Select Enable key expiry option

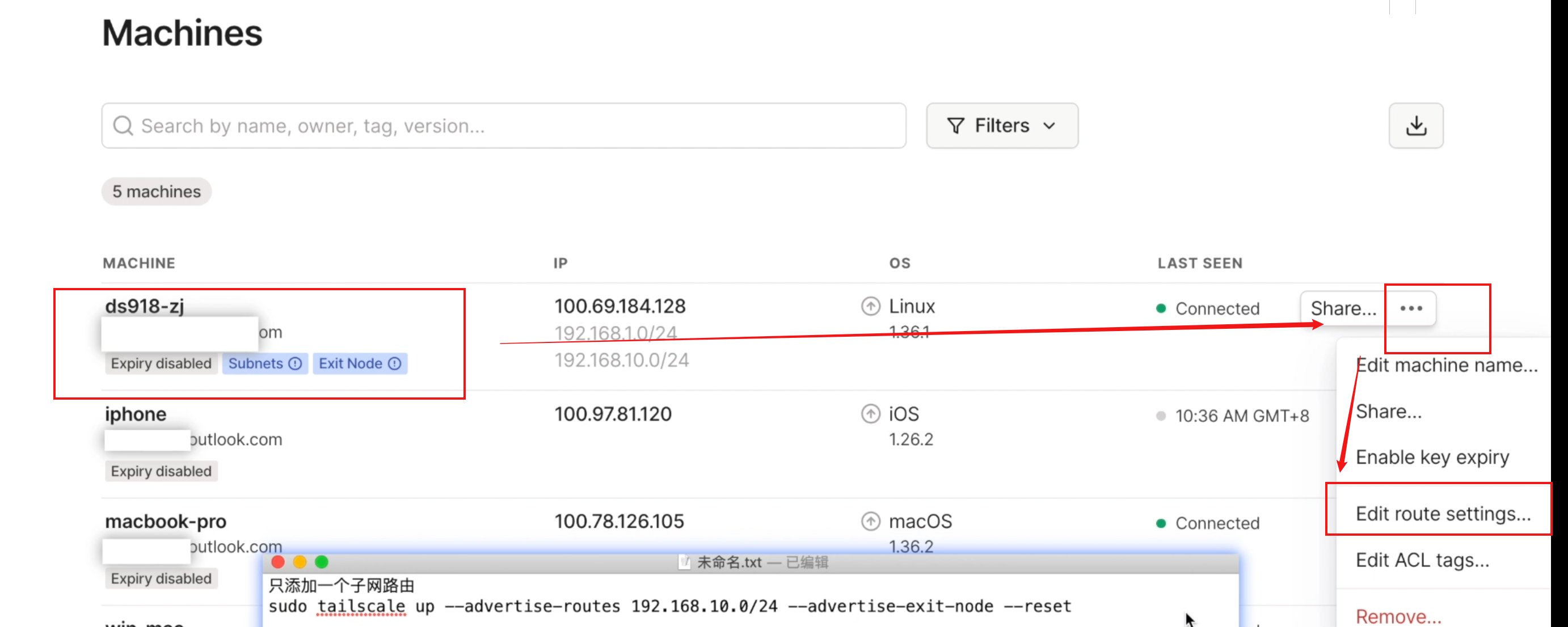click(1432, 457)
